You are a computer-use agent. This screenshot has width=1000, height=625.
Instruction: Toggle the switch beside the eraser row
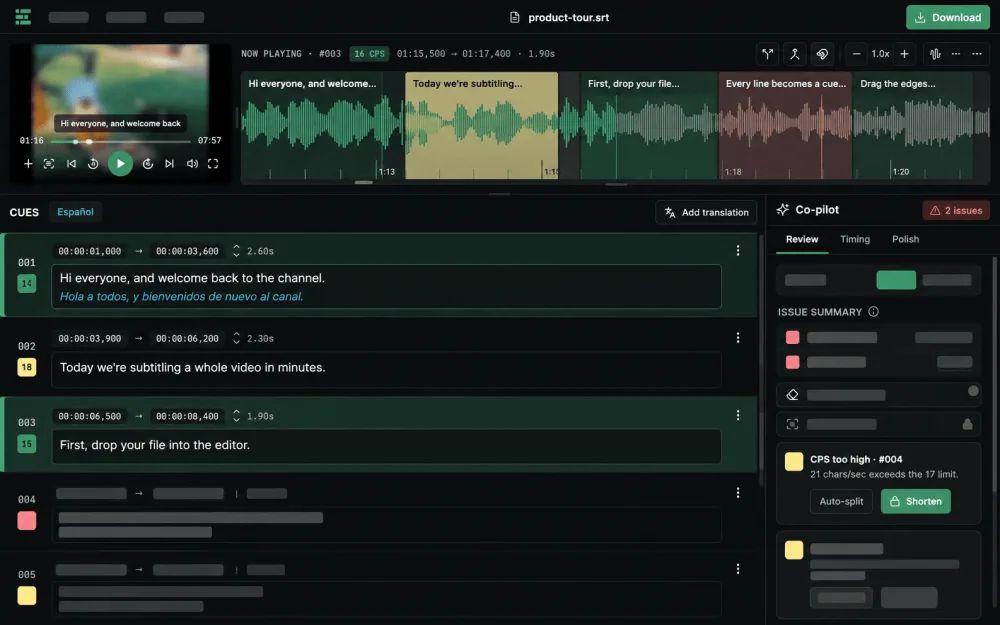[x=973, y=391]
